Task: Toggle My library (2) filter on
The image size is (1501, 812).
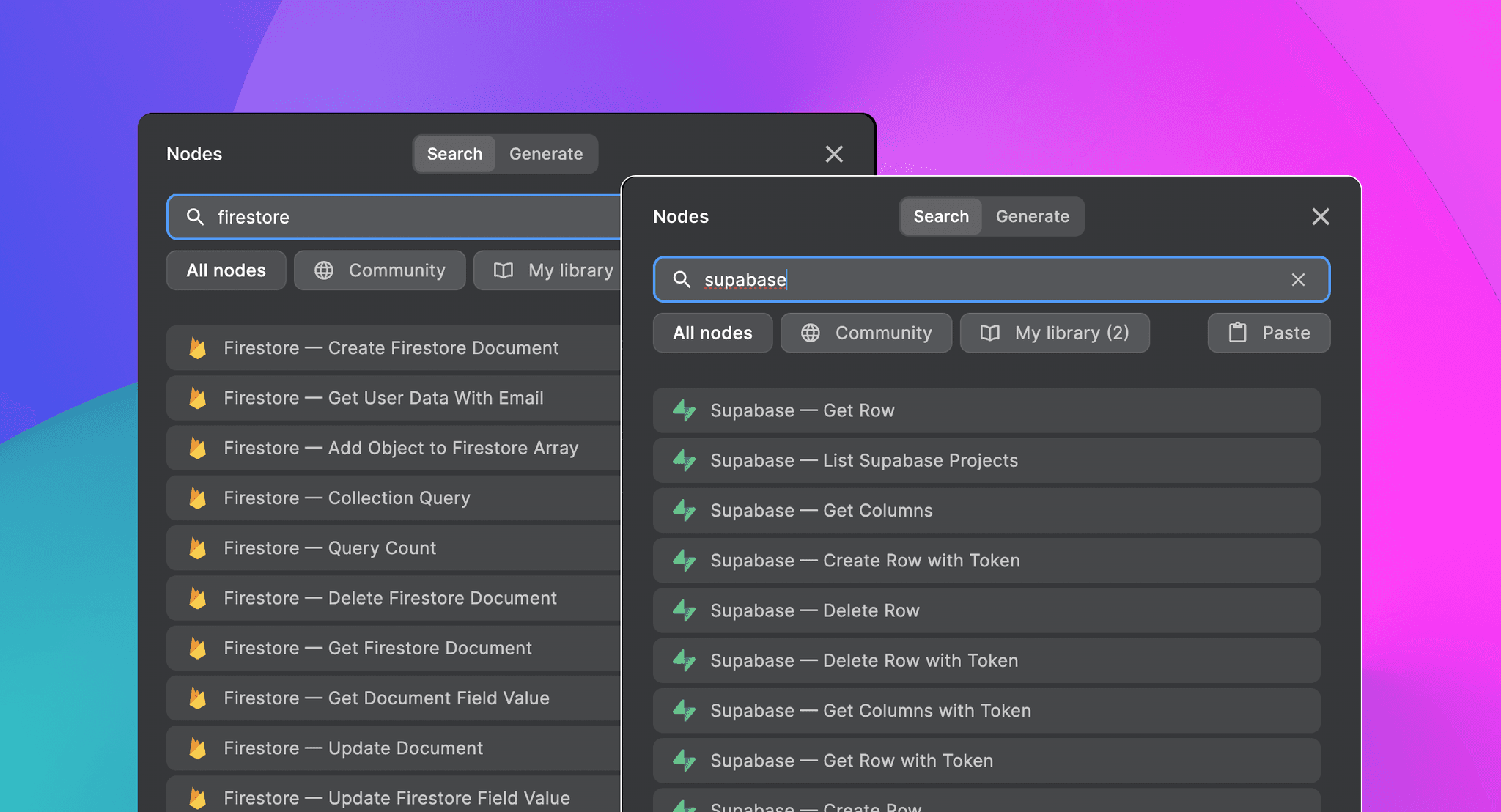Action: [x=1055, y=333]
